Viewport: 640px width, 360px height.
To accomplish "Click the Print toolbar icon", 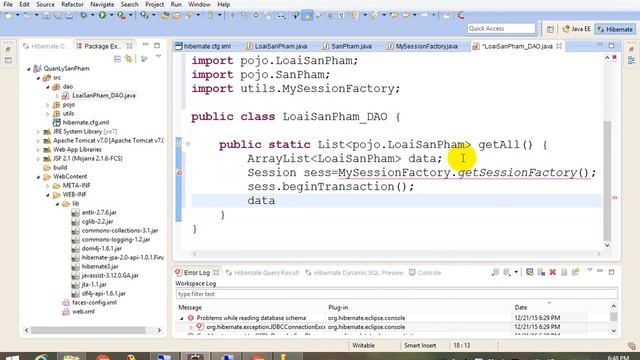I will coord(69,16).
